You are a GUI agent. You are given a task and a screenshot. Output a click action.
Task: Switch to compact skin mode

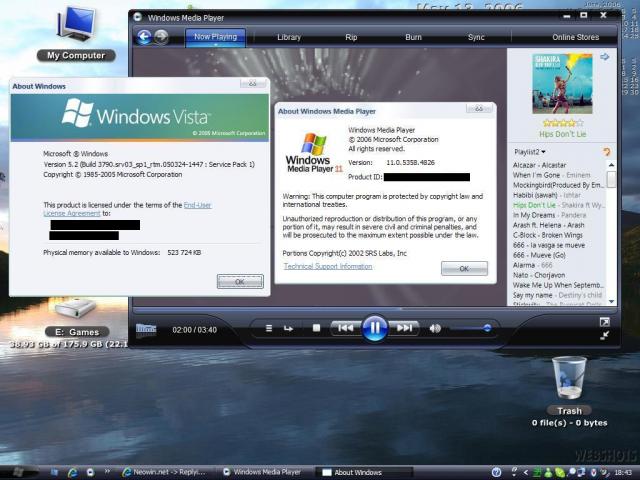[x=604, y=336]
